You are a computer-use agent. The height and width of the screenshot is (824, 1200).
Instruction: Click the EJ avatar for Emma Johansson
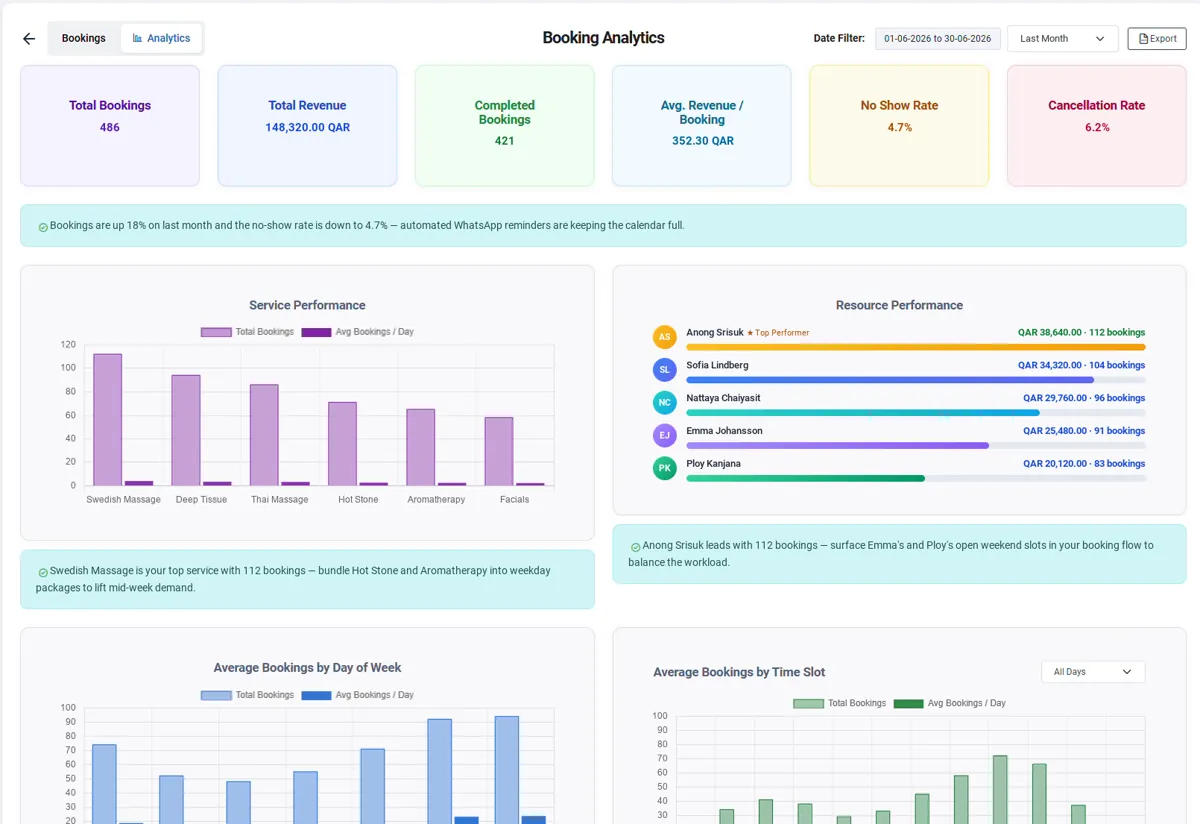click(x=665, y=436)
